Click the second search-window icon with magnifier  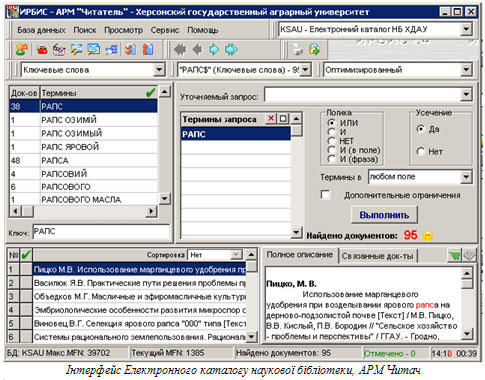pos(94,49)
